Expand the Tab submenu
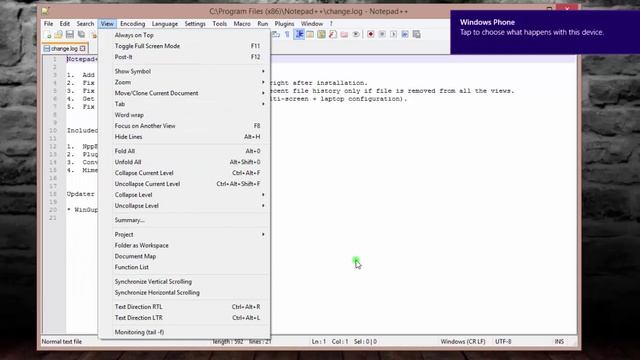This screenshot has height=360, width=640. click(184, 104)
